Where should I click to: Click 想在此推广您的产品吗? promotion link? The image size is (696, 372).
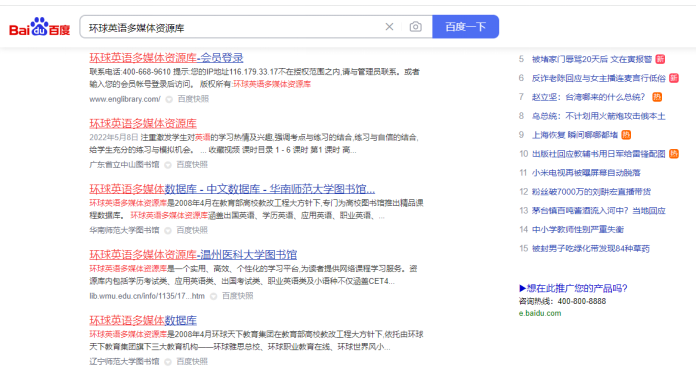[573, 288]
